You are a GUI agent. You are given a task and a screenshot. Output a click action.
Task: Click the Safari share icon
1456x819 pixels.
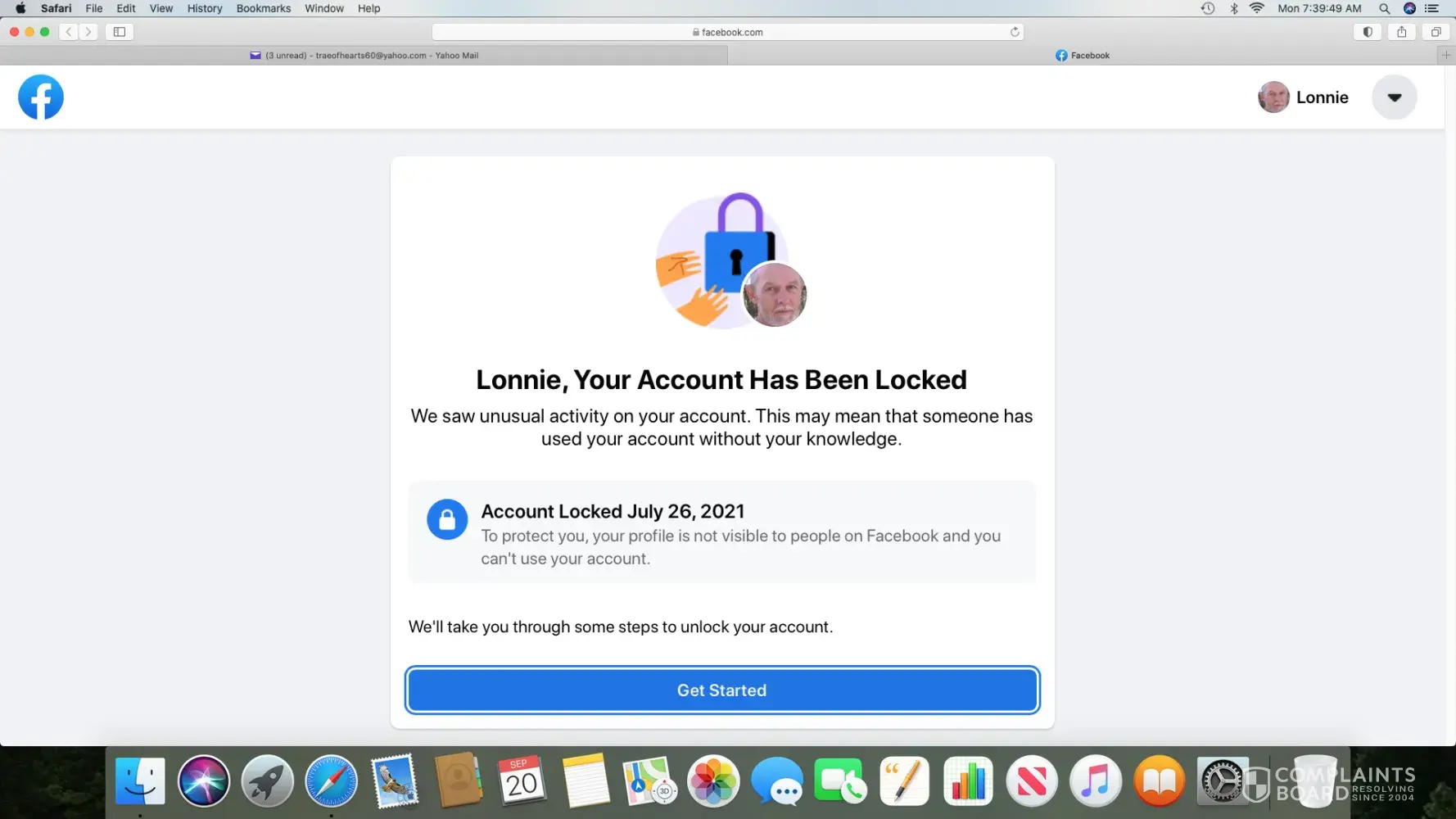click(1402, 32)
